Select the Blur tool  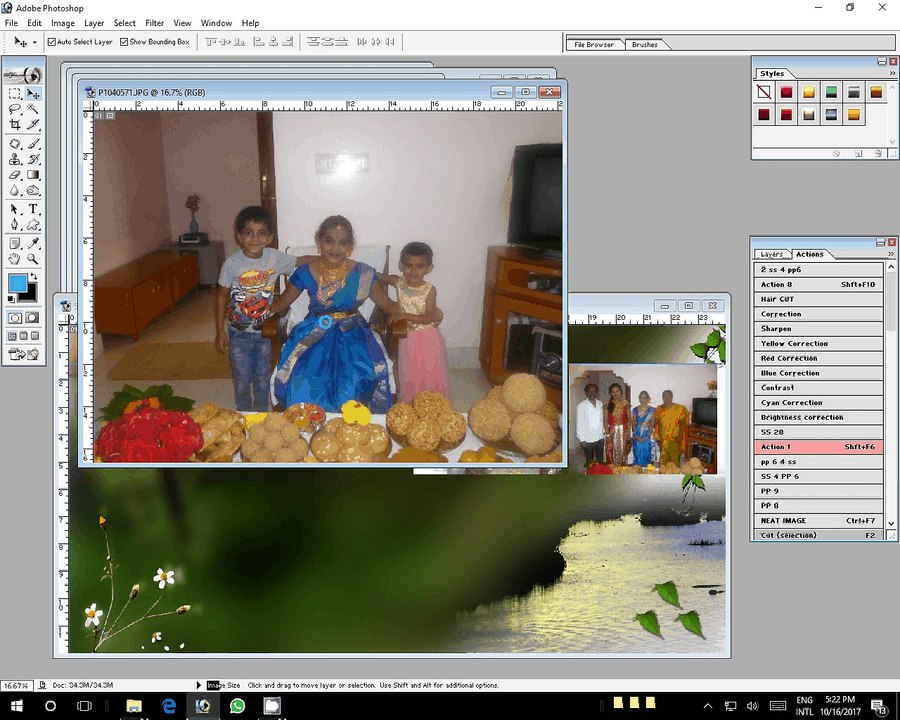15,190
